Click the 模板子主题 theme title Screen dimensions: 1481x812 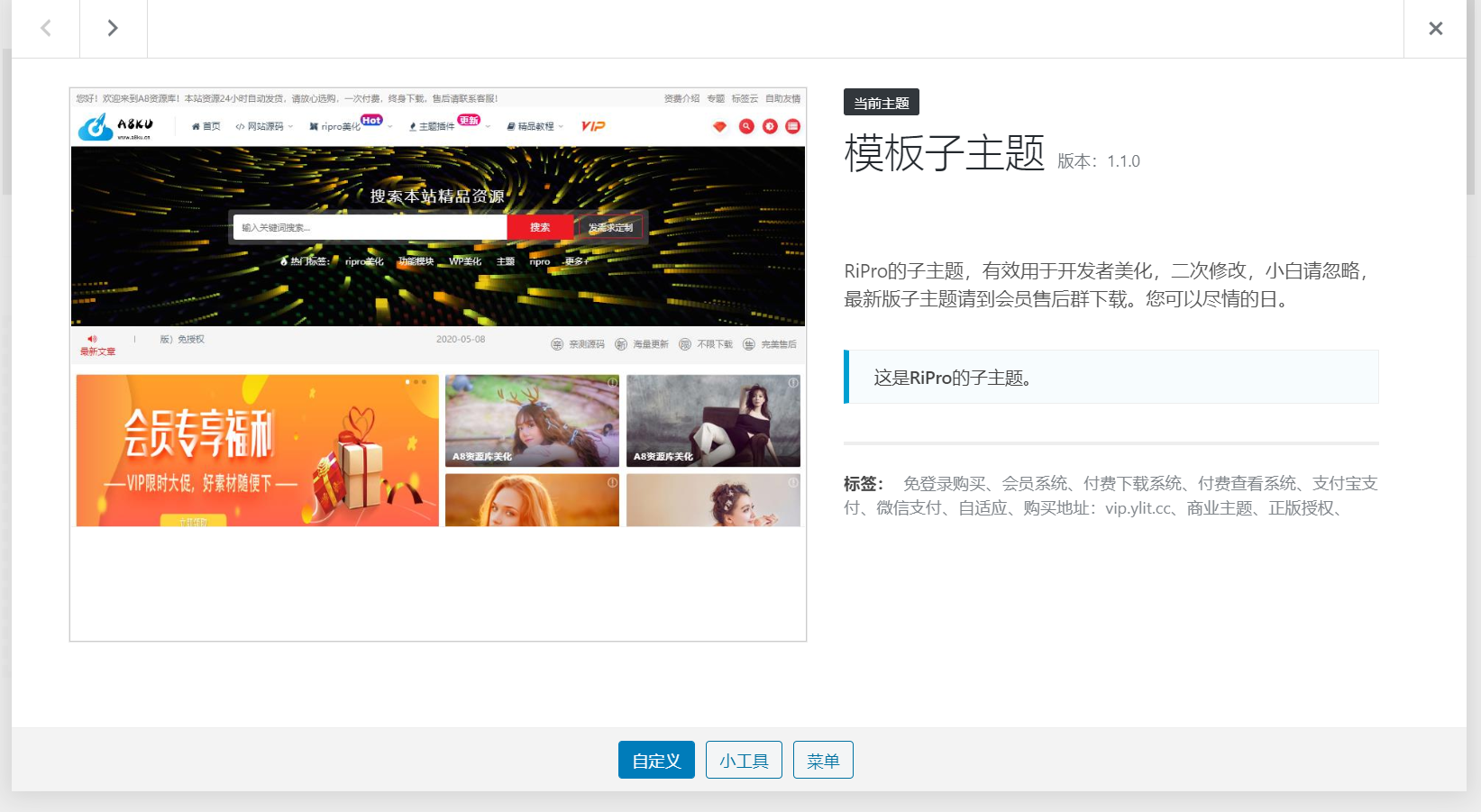(944, 153)
